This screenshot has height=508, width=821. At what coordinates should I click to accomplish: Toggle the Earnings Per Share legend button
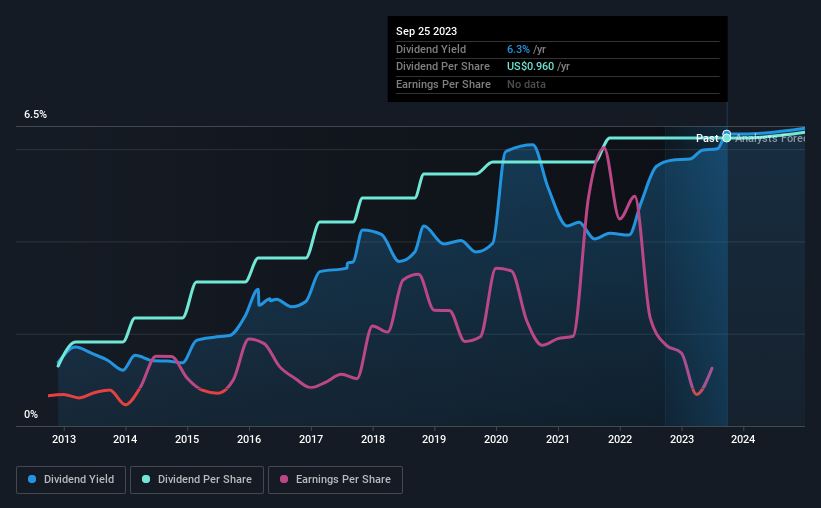click(x=335, y=480)
